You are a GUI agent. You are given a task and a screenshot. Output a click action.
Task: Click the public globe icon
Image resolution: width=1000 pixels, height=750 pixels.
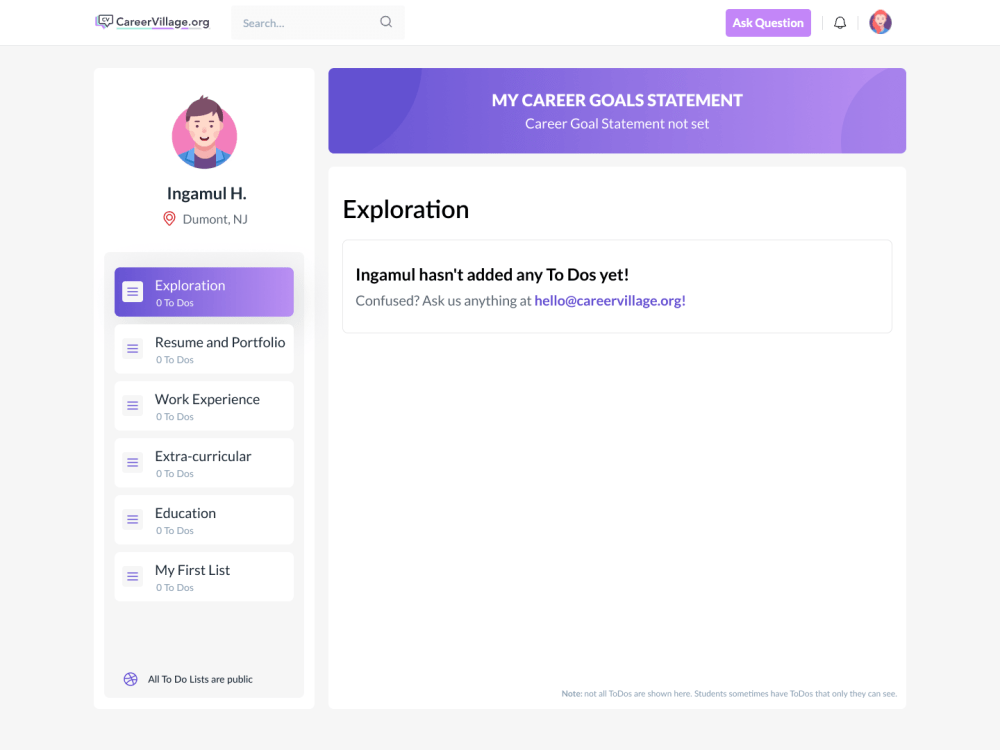click(130, 679)
